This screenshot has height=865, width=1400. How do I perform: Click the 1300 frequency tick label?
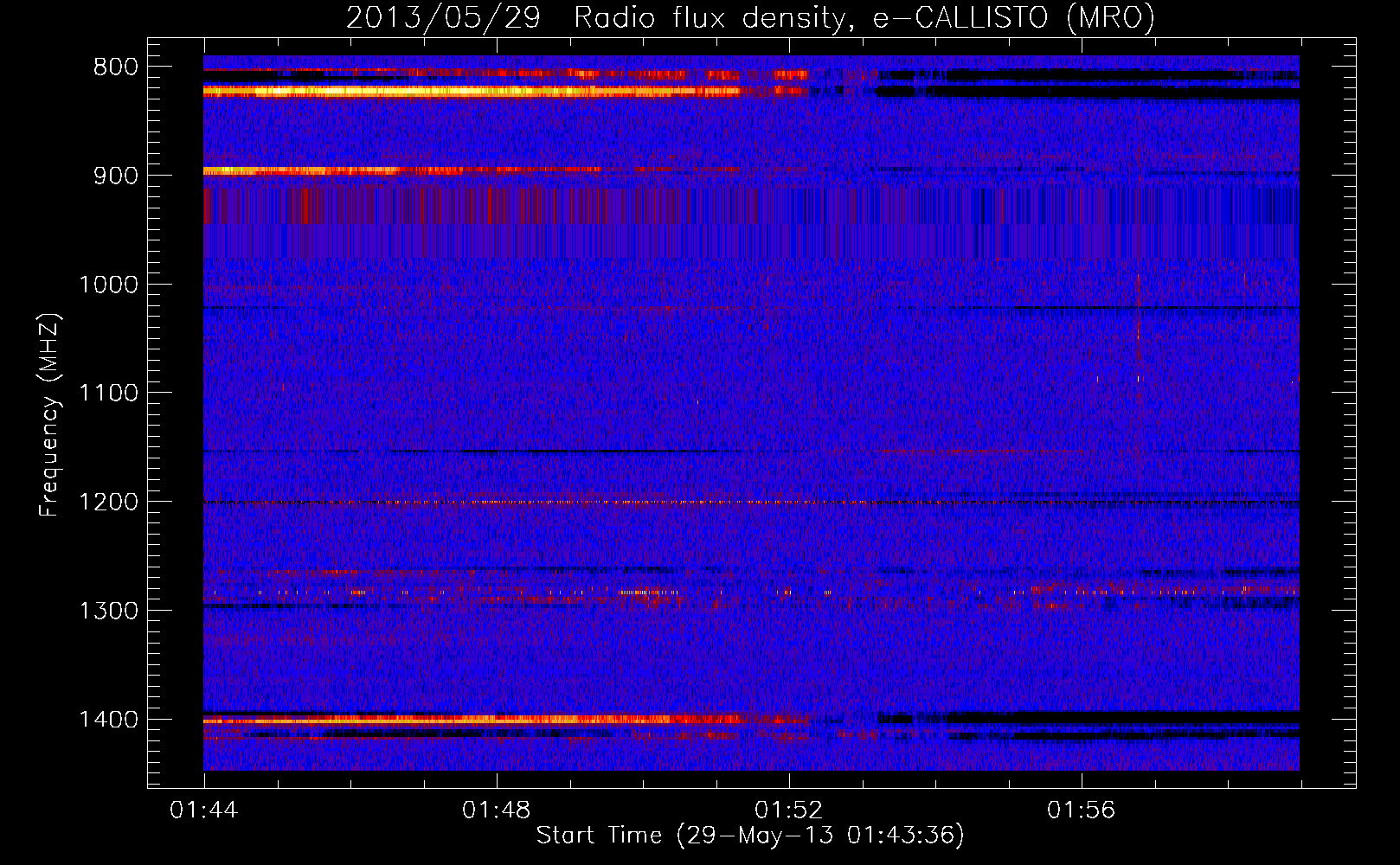click(108, 612)
